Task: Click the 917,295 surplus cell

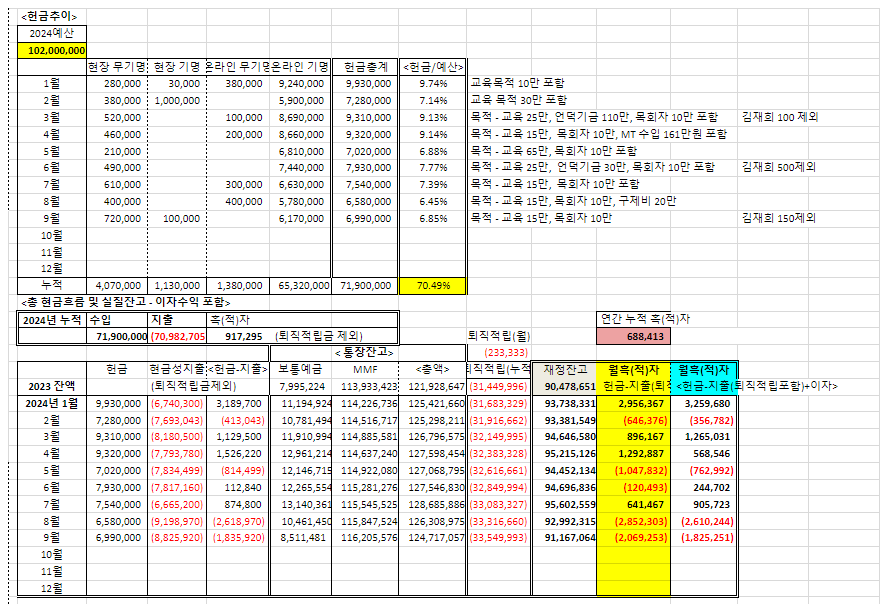Action: (x=238, y=336)
